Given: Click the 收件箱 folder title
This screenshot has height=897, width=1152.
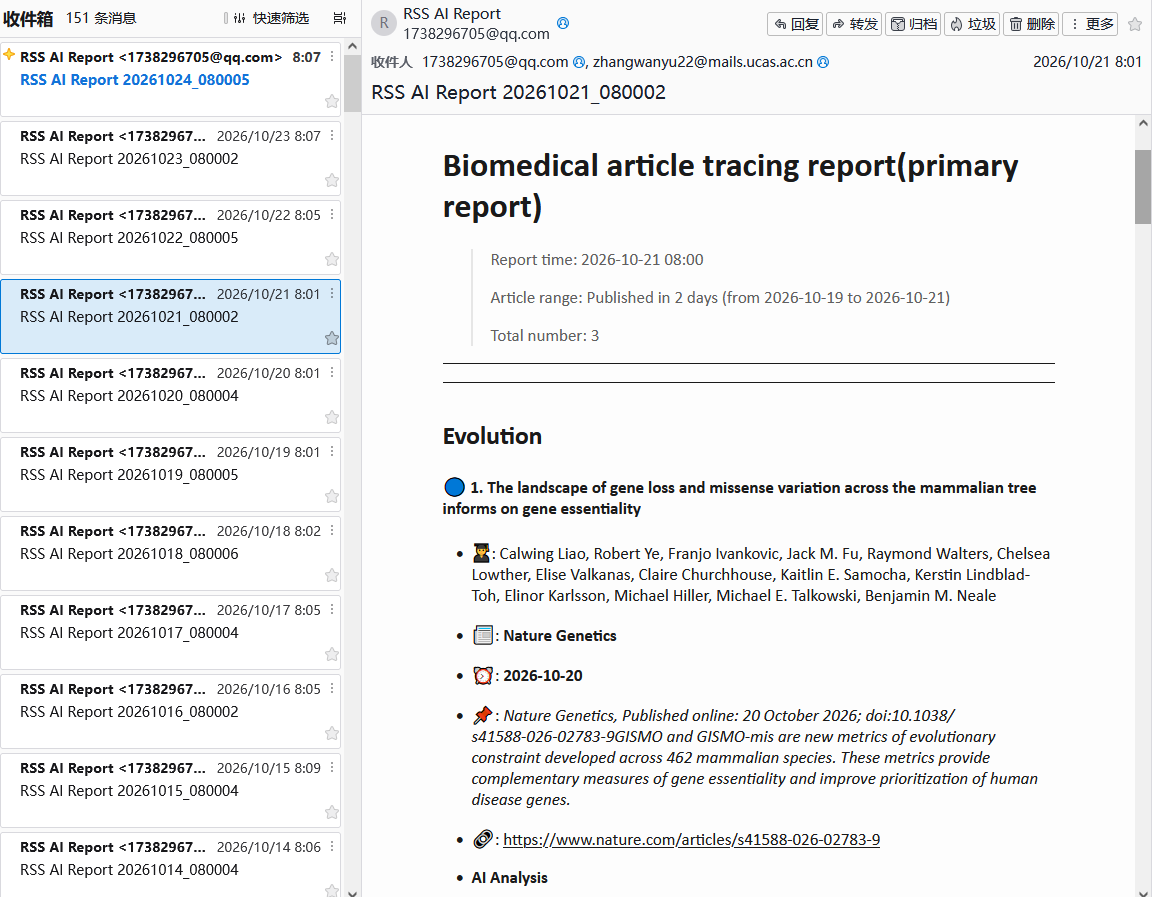Looking at the screenshot, I should pyautogui.click(x=28, y=19).
